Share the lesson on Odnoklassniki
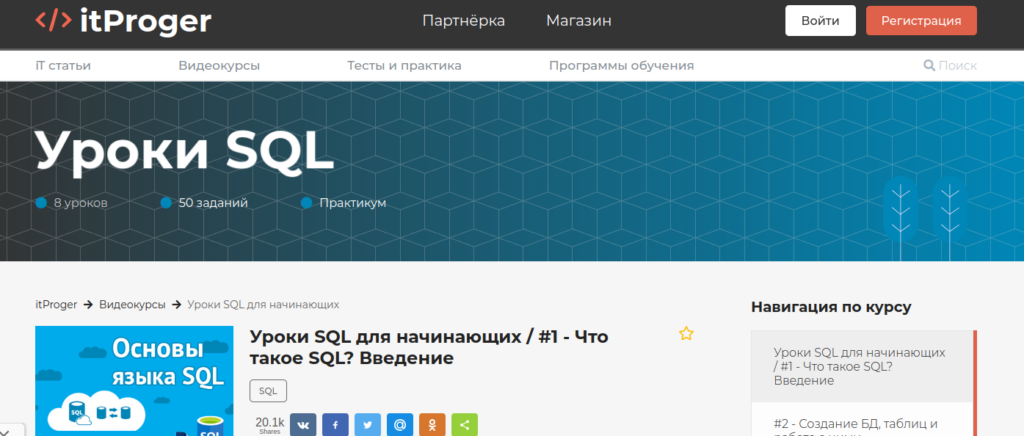The height and width of the screenshot is (436, 1024). pos(432,424)
